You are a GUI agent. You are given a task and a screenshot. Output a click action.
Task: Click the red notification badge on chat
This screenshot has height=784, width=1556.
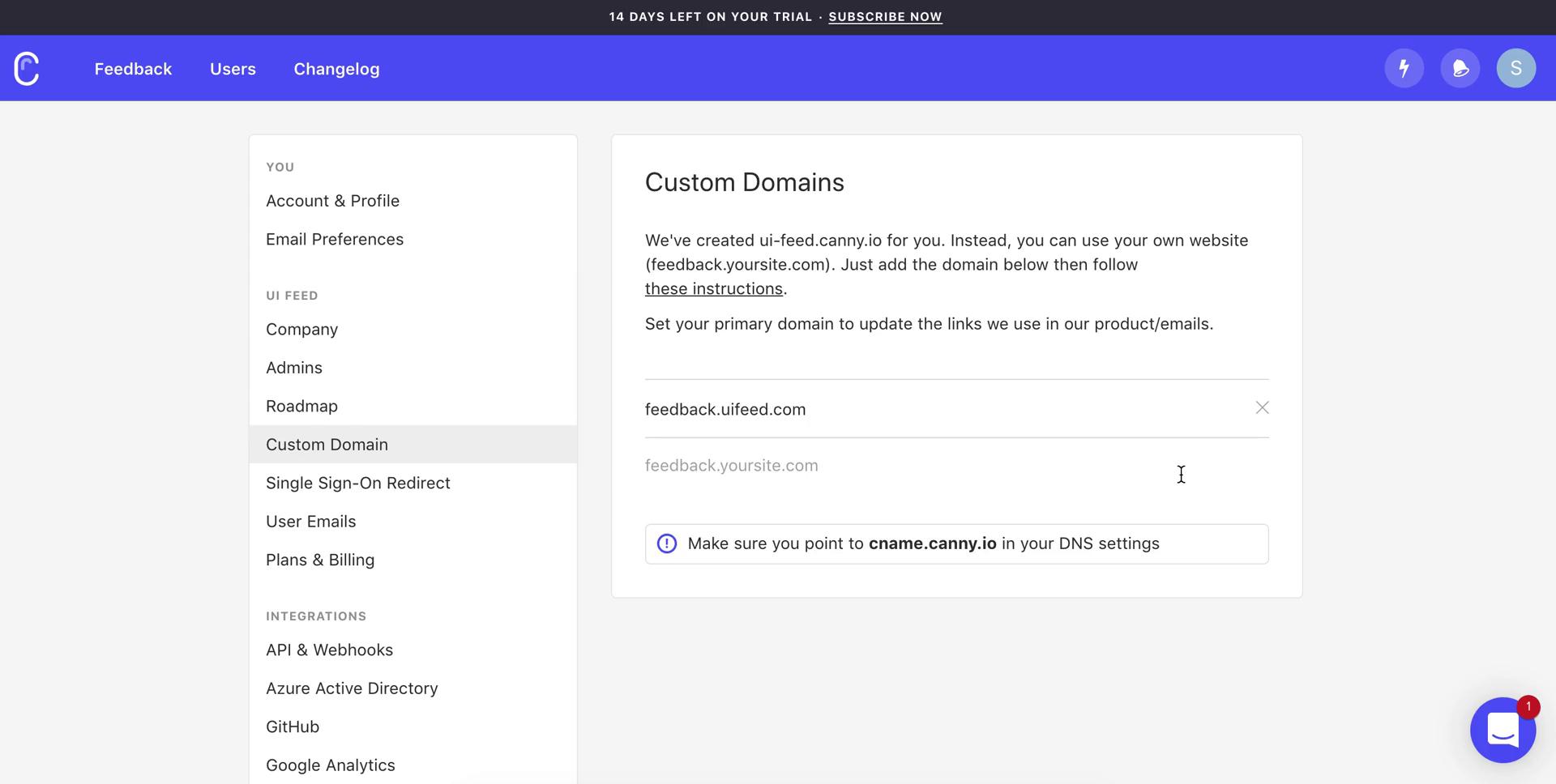coord(1528,706)
